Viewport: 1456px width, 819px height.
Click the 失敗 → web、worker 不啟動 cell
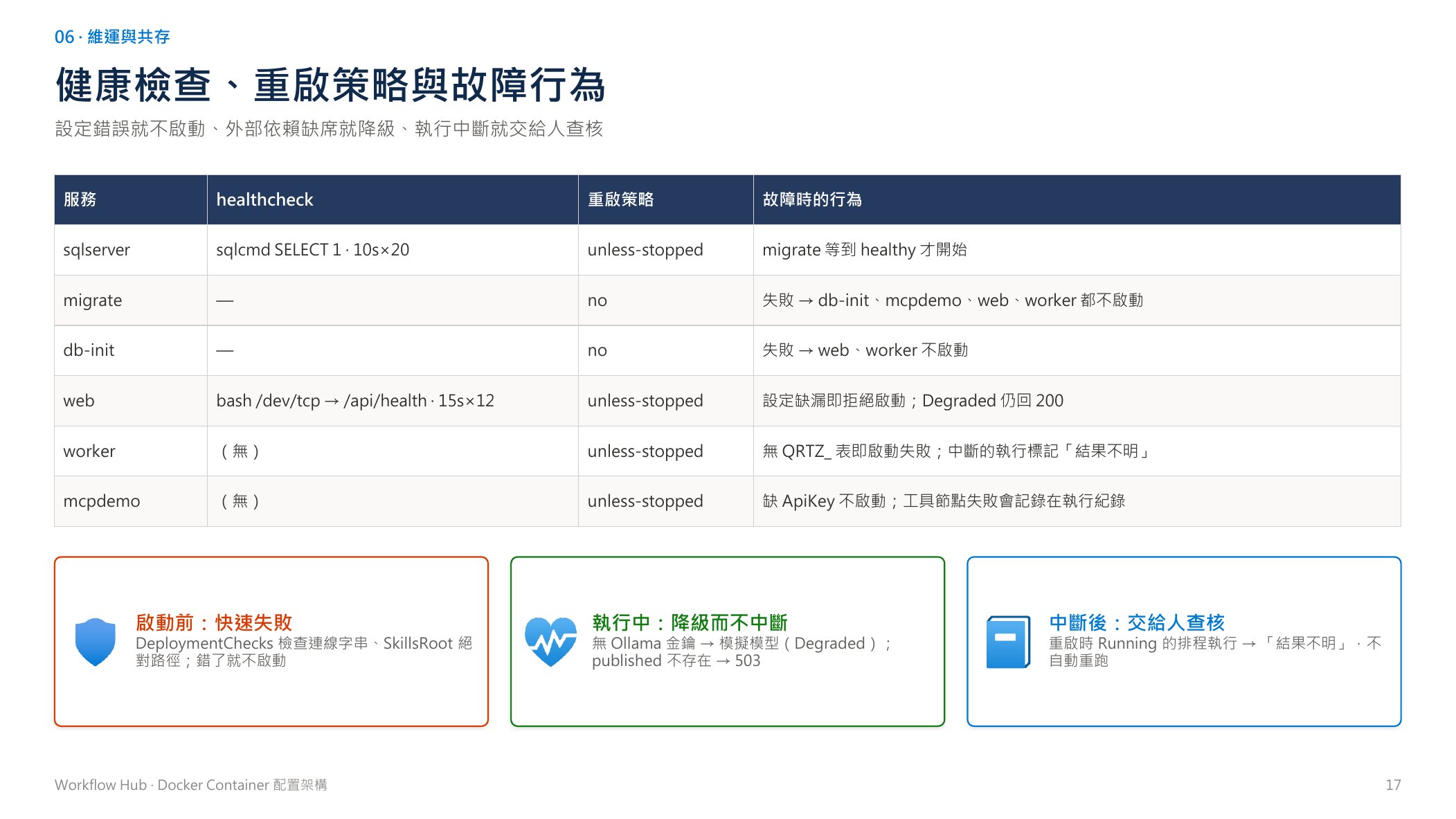[1077, 350]
